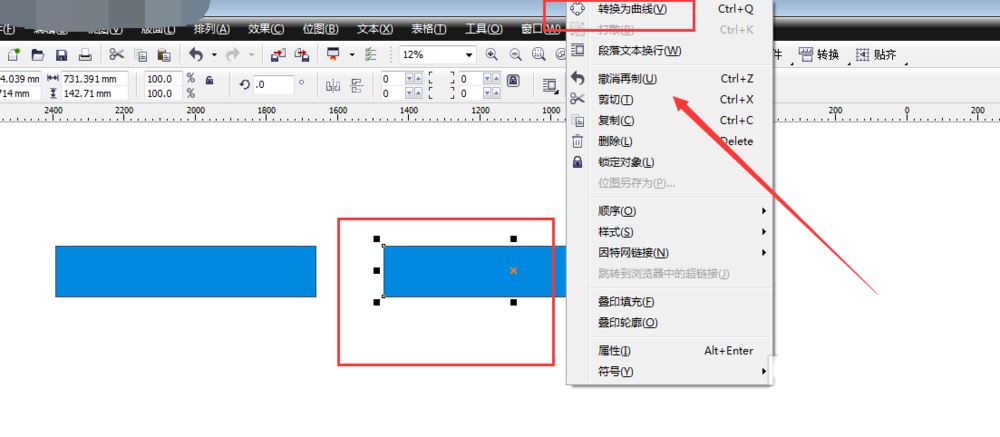This screenshot has width=1000, height=437.
Task: Toggle the lock ratio padlock beside scale percentages
Action: point(208,79)
